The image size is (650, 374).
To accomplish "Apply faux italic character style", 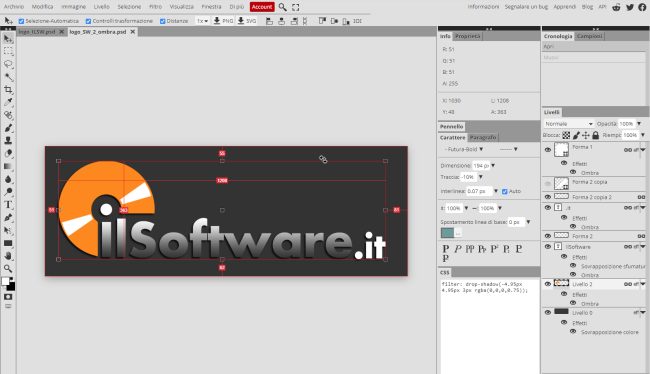I will [458, 249].
